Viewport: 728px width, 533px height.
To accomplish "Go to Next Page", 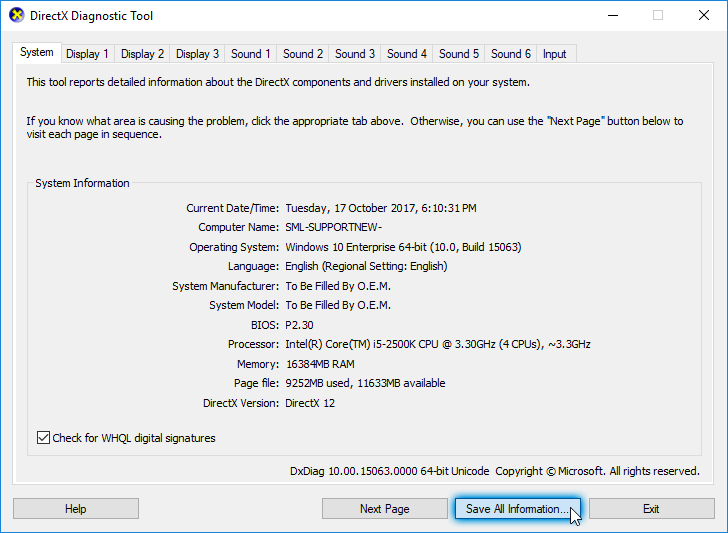I will (384, 509).
